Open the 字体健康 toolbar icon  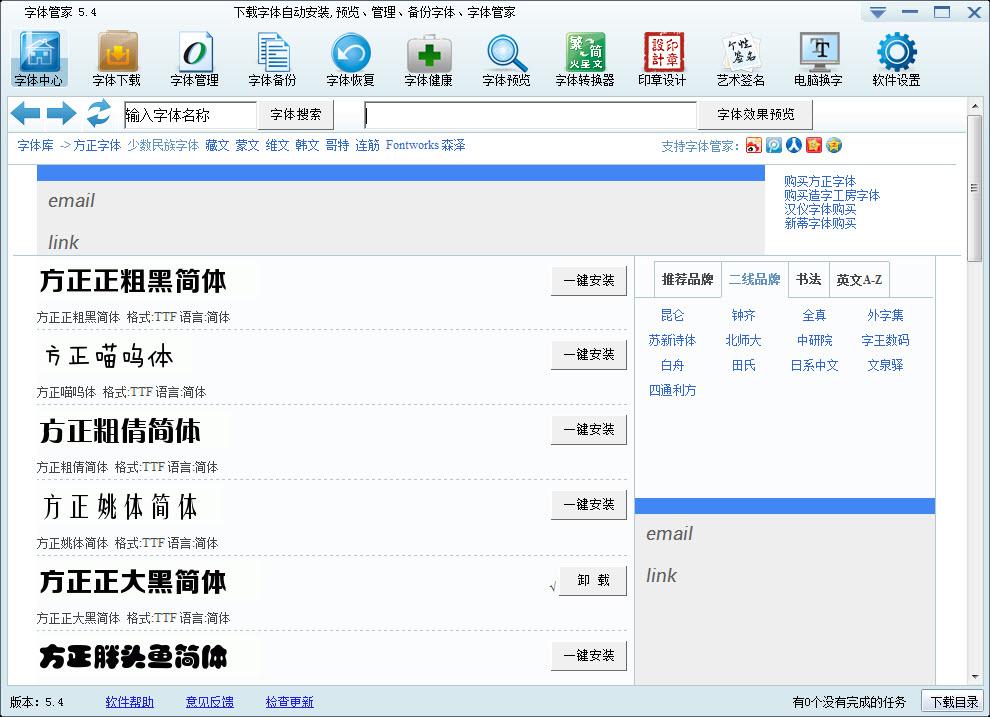(x=429, y=59)
